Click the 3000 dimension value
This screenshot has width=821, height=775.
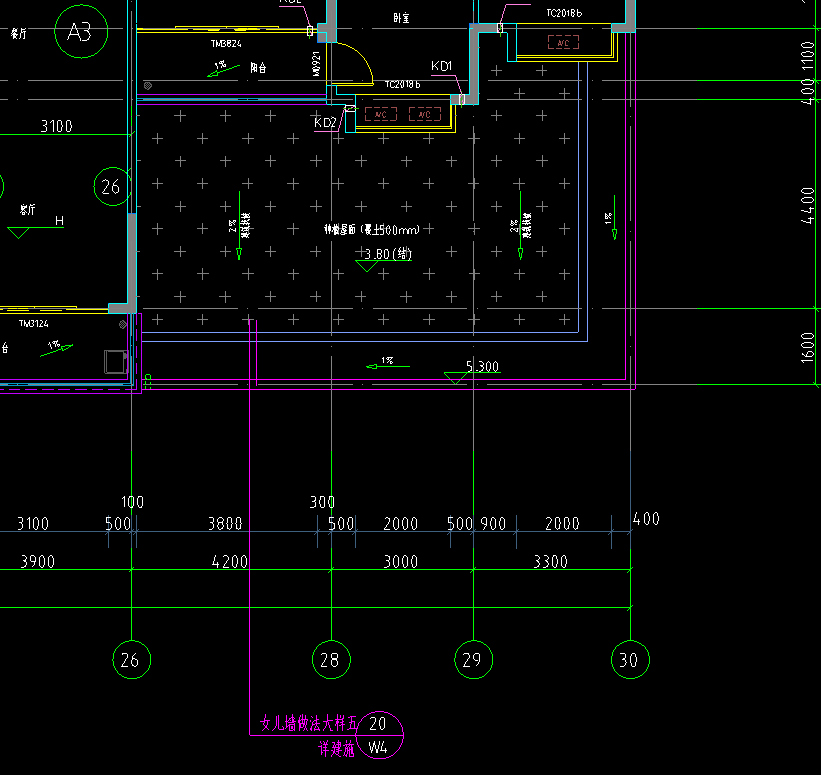point(401,561)
